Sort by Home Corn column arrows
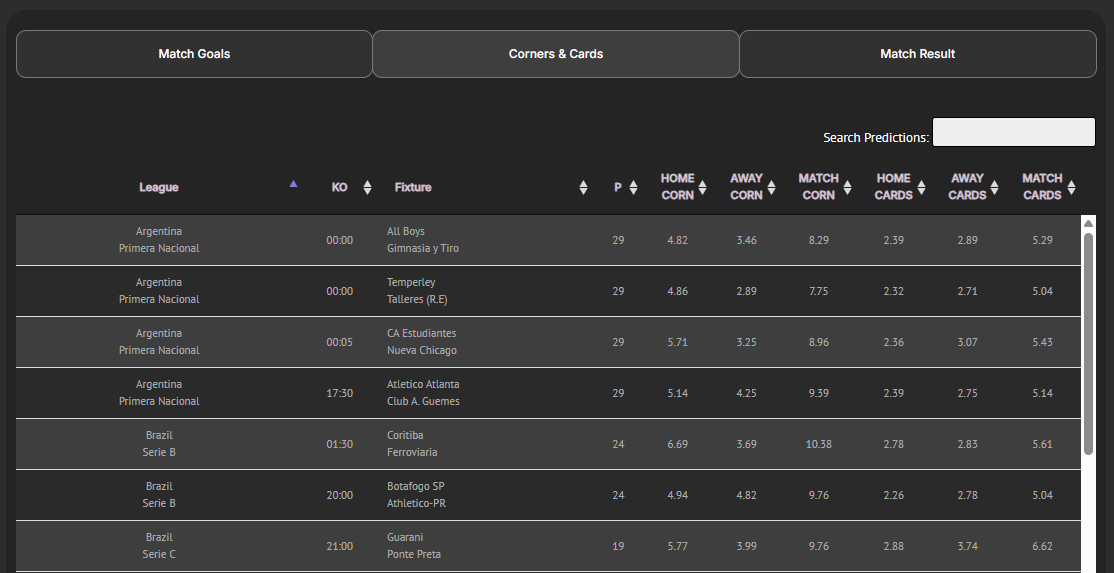This screenshot has height=573, width=1114. pos(702,188)
